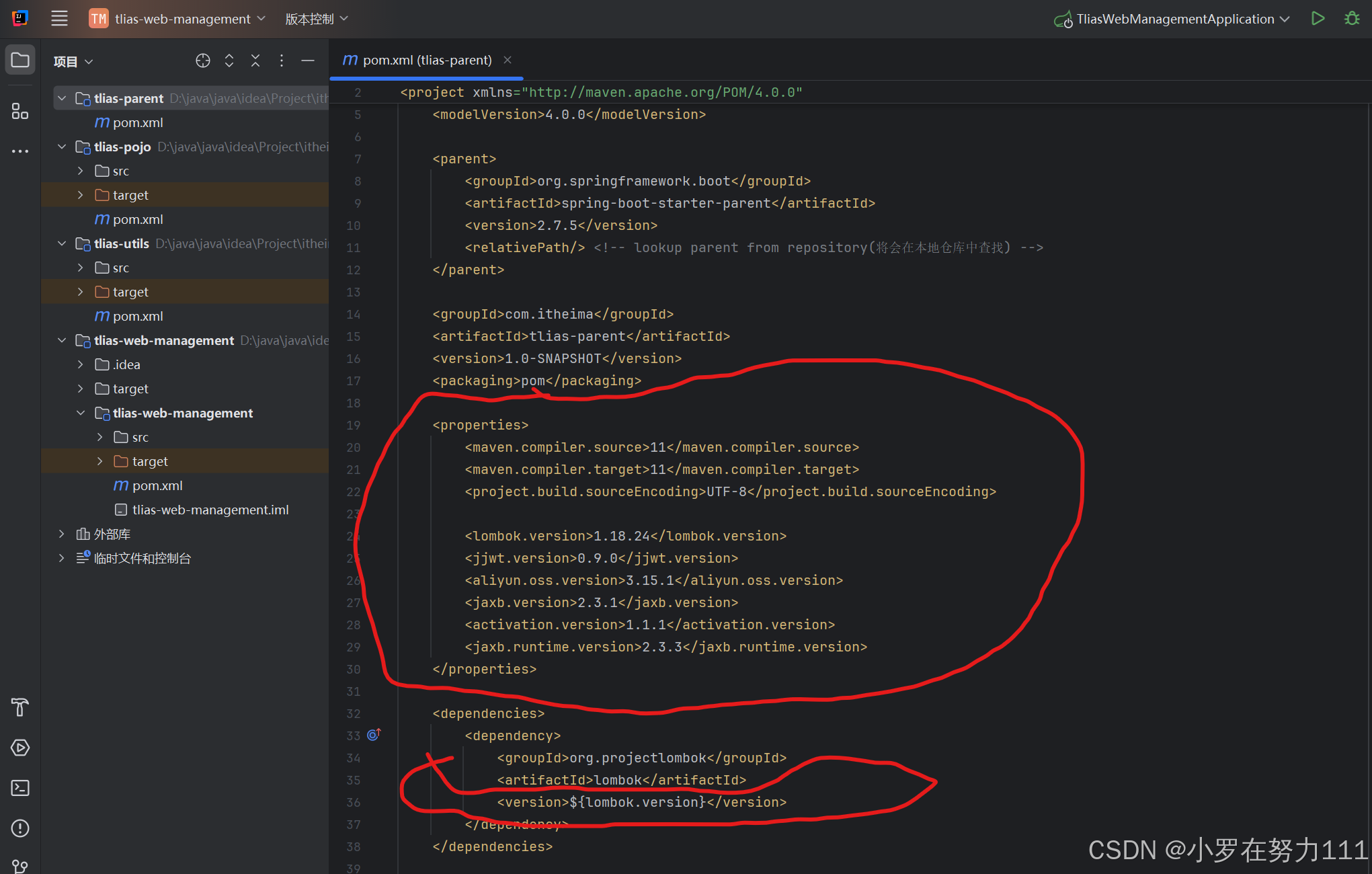Open main hamburger menu
Screen dimensions: 1372x874
[59, 19]
